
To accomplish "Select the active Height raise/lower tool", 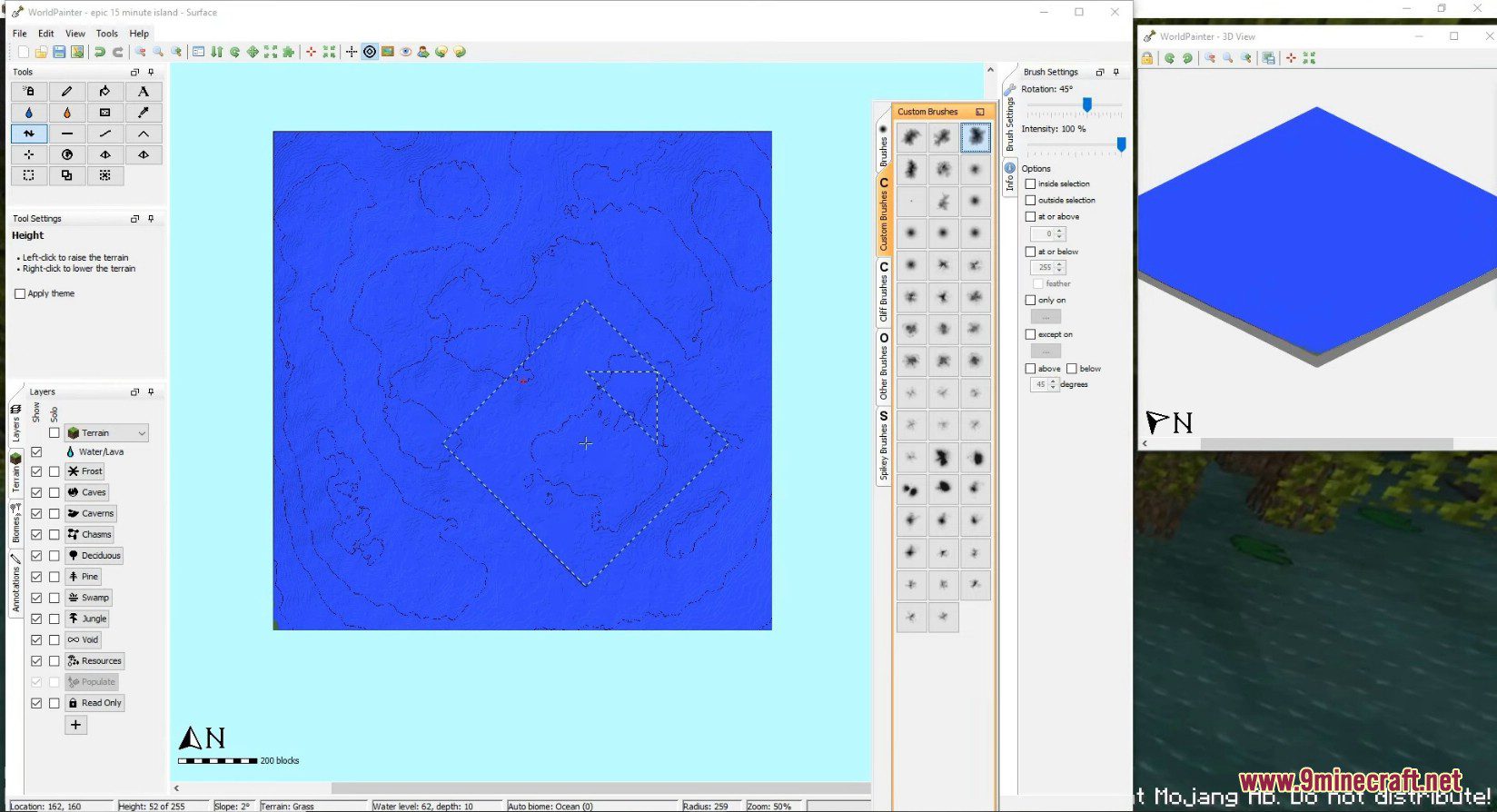I will point(29,134).
